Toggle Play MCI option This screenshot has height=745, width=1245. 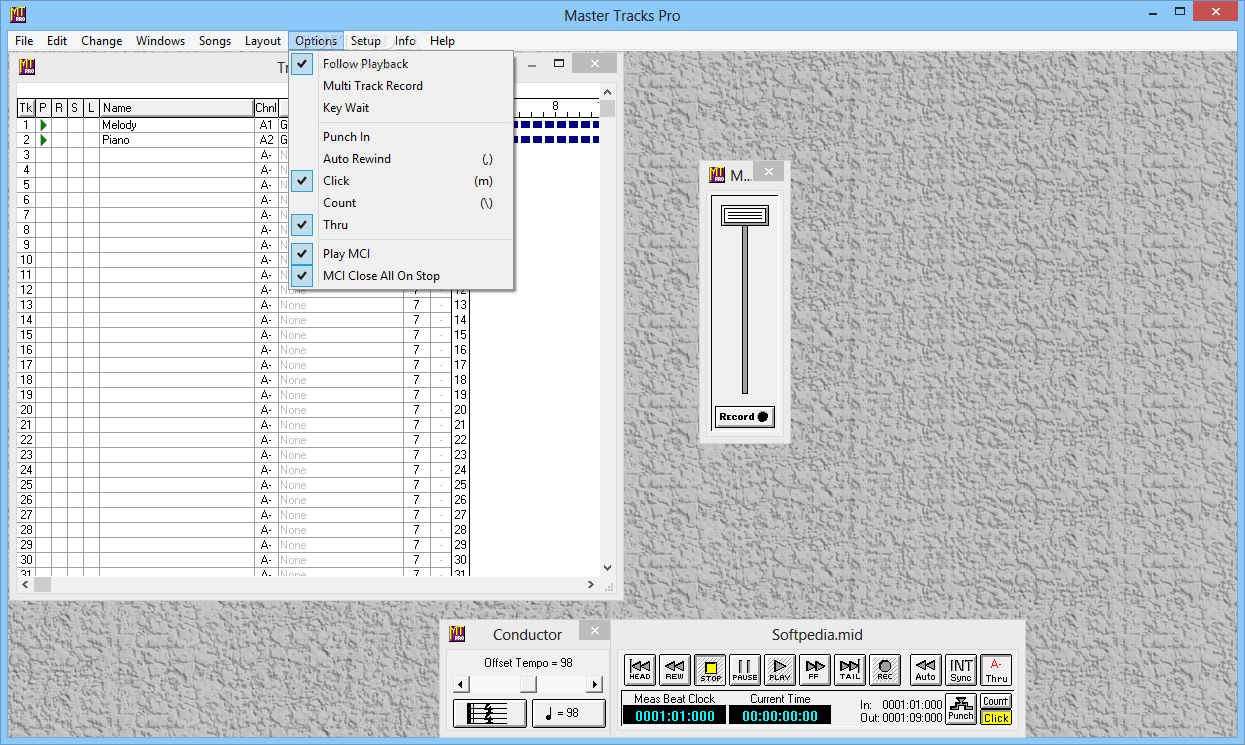(402, 254)
